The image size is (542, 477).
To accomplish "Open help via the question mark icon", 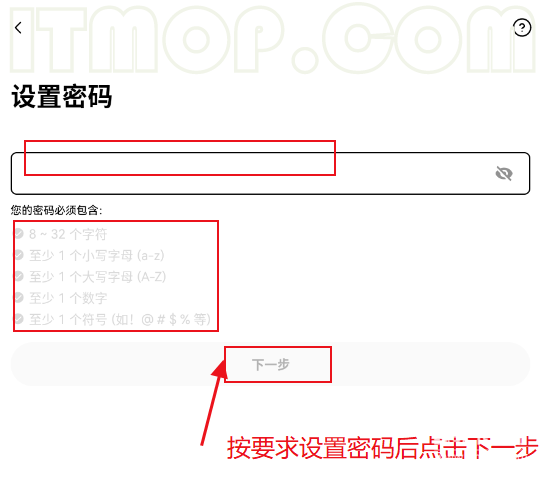I will 522,28.
